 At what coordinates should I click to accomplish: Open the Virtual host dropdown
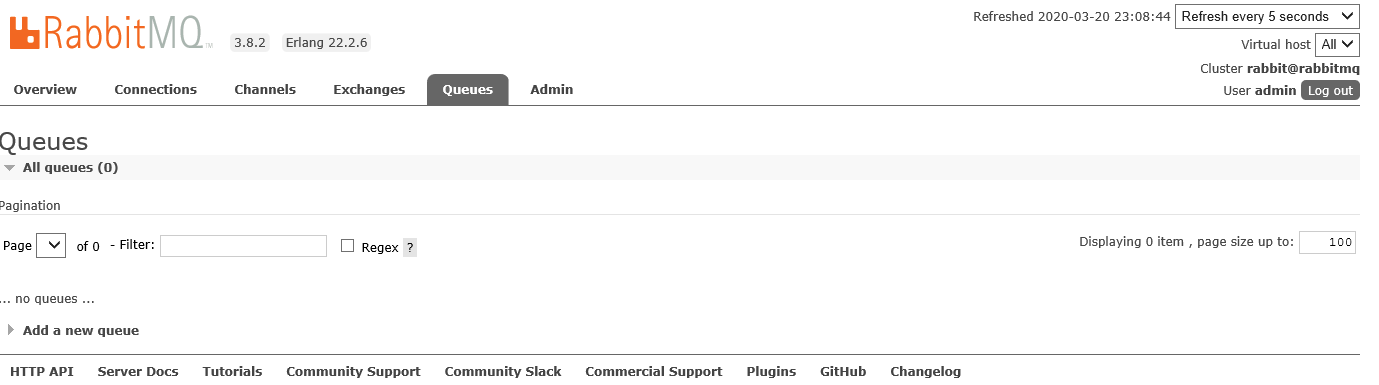point(1338,44)
